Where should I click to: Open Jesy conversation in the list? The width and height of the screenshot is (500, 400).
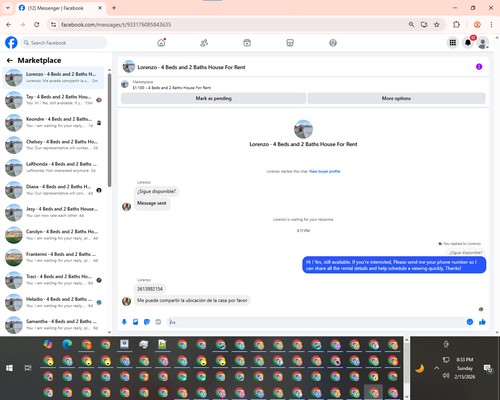(53, 212)
